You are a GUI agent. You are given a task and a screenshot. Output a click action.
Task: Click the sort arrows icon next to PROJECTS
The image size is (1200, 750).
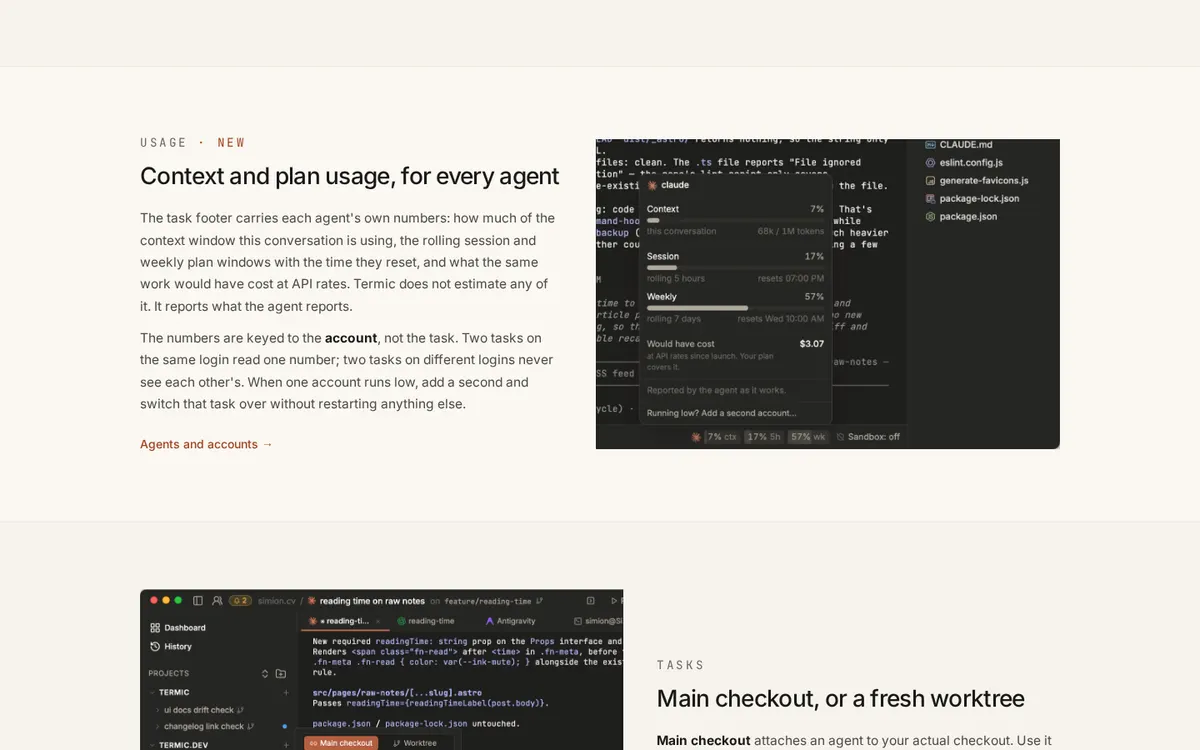pos(265,673)
